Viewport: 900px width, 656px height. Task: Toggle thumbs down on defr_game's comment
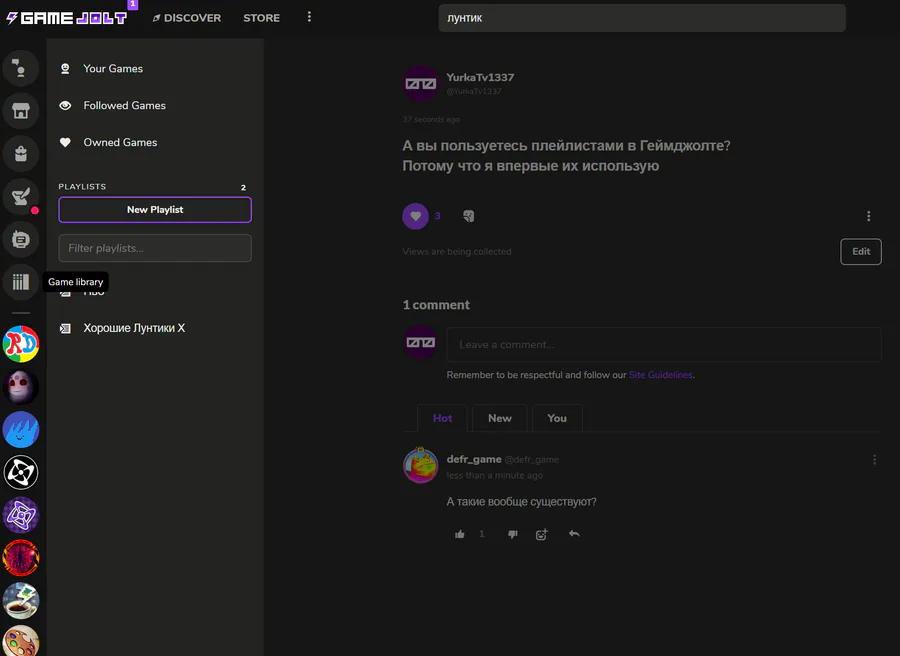(x=513, y=534)
